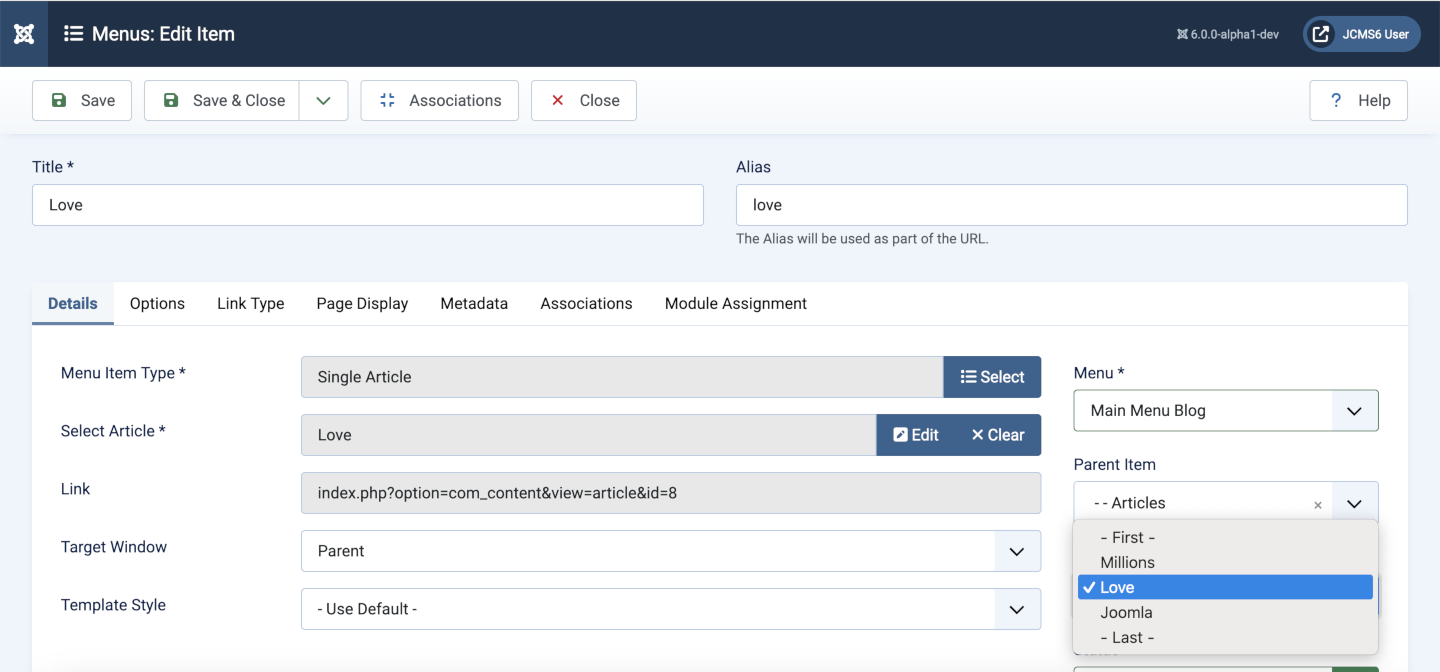Open the Template Style dropdown
This screenshot has width=1440, height=672.
tap(670, 609)
